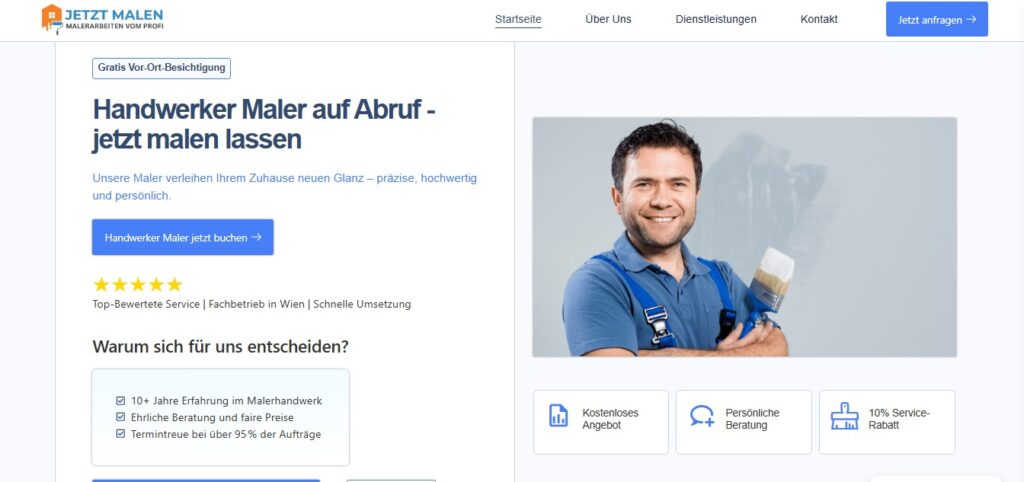This screenshot has height=482, width=1024.
Task: Click the bar chart document icon for Kostenloses Angebot
Action: click(558, 415)
